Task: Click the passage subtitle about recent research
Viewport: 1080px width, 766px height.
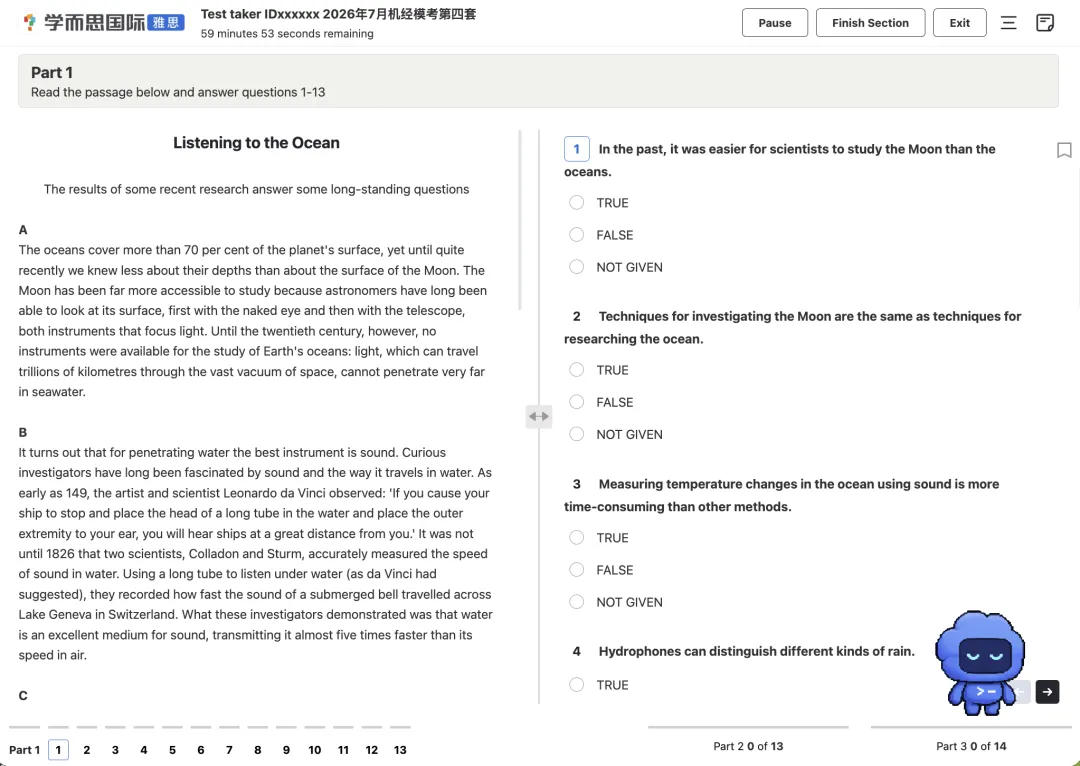Action: tap(256, 189)
